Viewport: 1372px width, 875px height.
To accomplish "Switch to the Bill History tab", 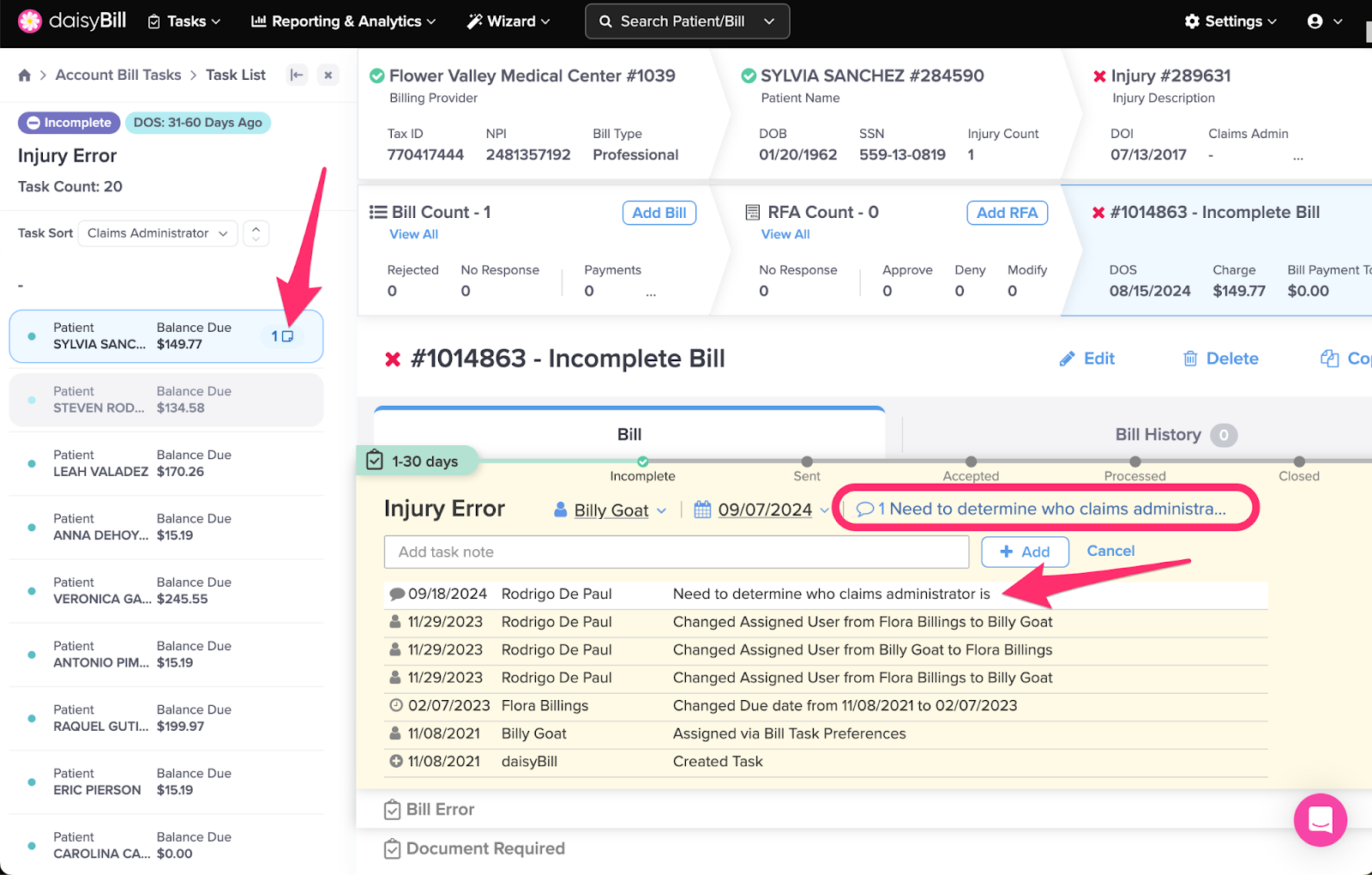I will [1158, 435].
